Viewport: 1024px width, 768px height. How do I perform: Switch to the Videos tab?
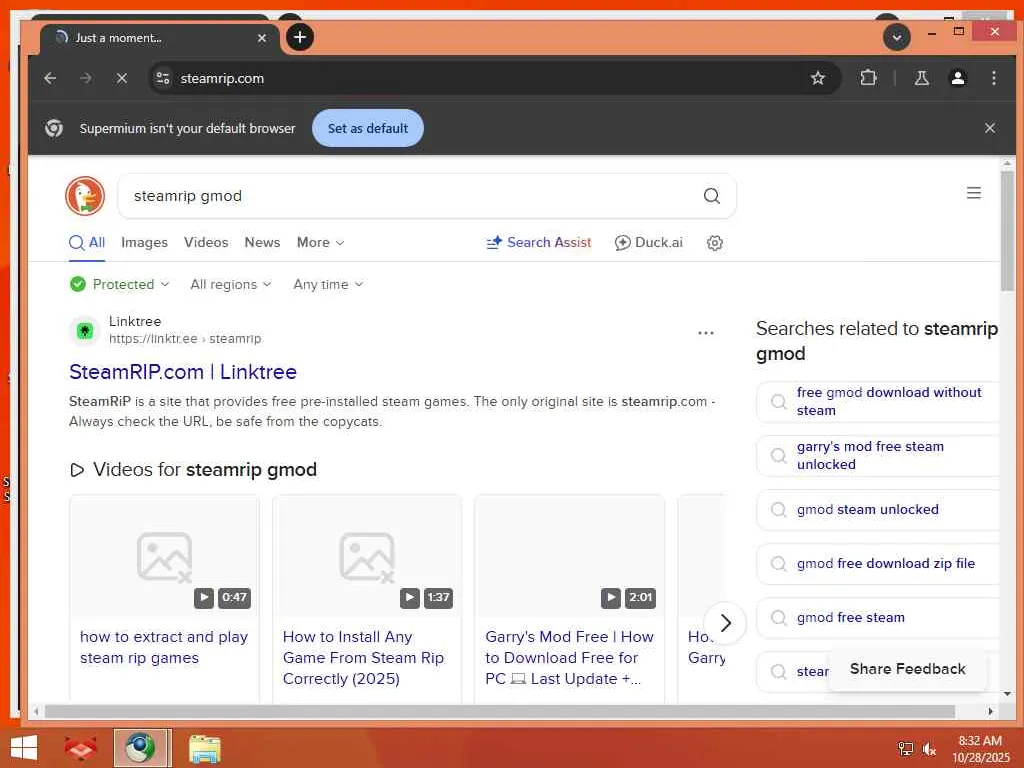(206, 242)
